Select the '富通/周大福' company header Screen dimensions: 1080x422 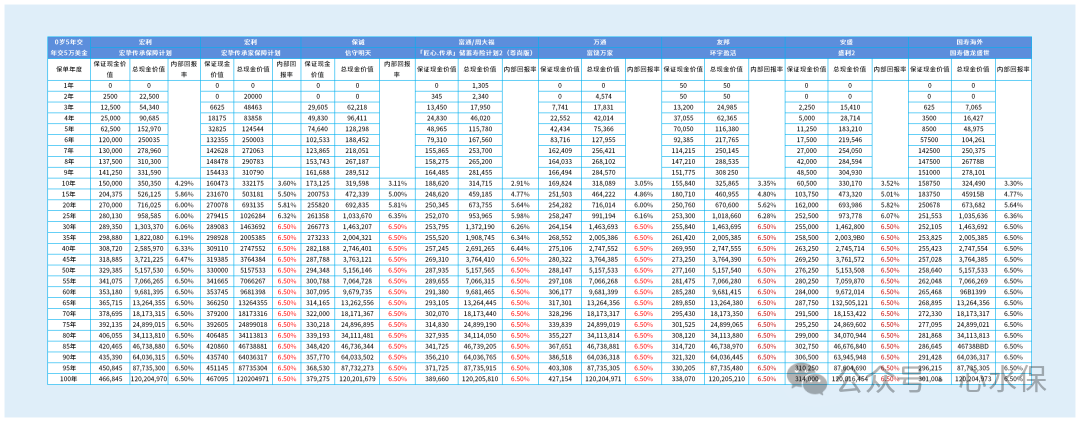475,42
